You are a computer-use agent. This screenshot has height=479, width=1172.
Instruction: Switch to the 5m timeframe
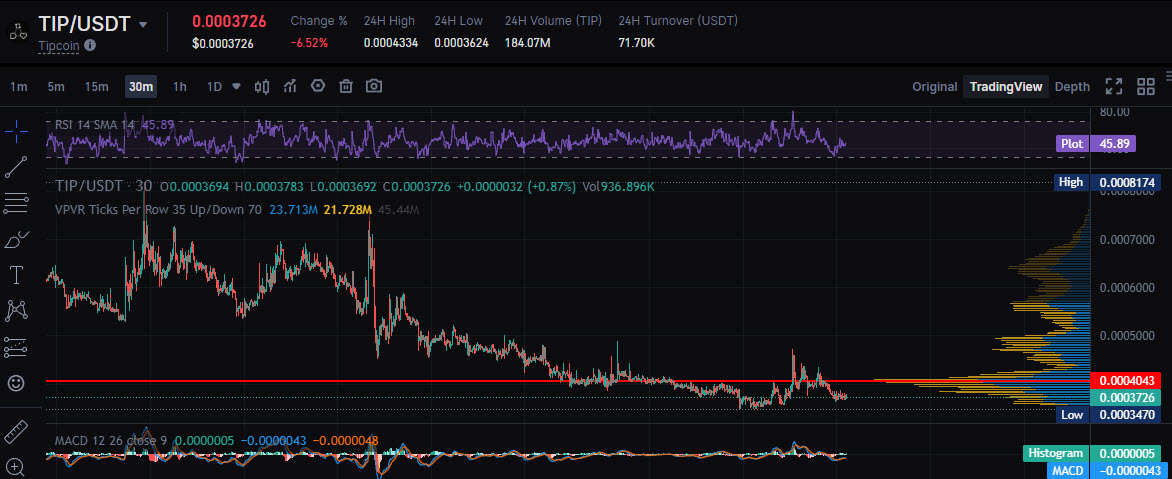pyautogui.click(x=56, y=87)
